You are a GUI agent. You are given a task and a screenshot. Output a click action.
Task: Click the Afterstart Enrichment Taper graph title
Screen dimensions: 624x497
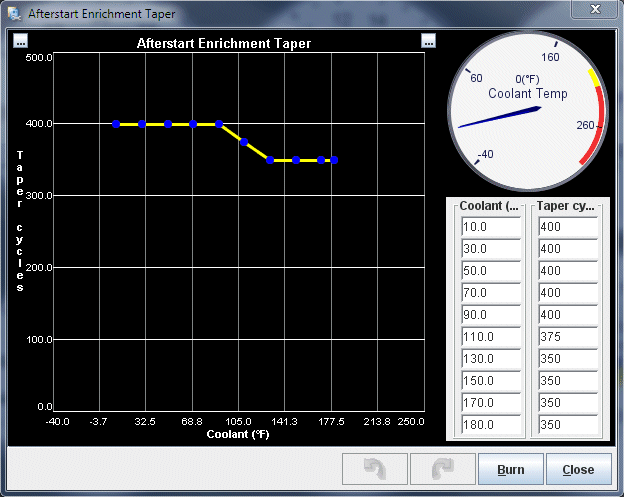point(224,43)
